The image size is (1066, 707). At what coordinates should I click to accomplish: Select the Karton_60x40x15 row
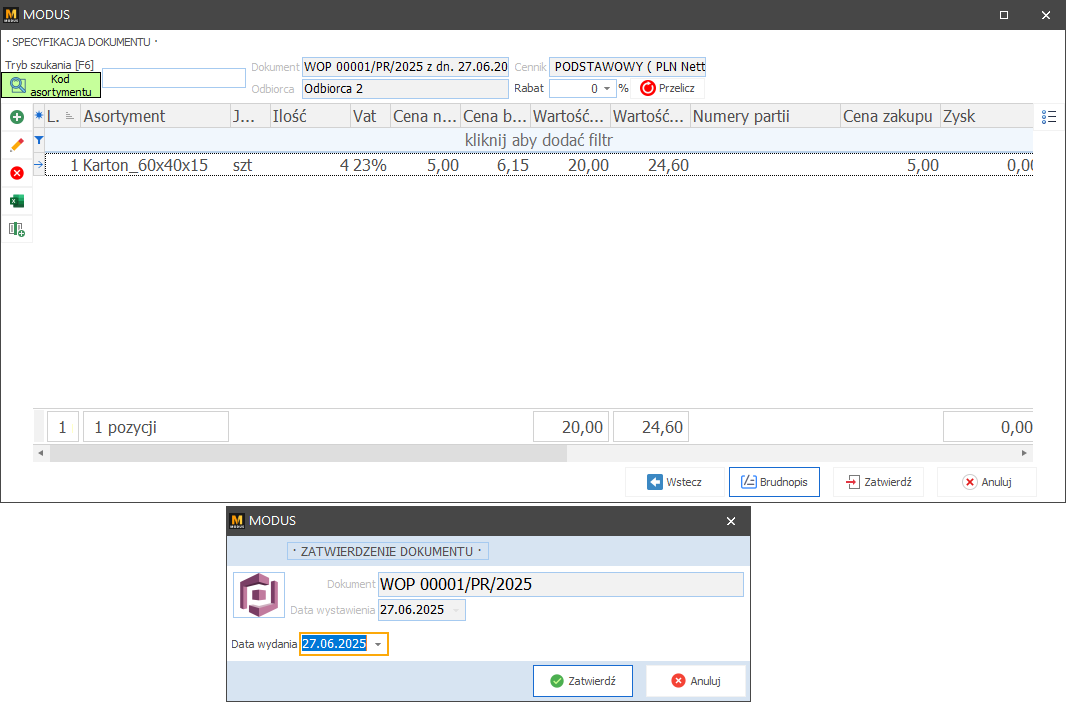coord(145,165)
